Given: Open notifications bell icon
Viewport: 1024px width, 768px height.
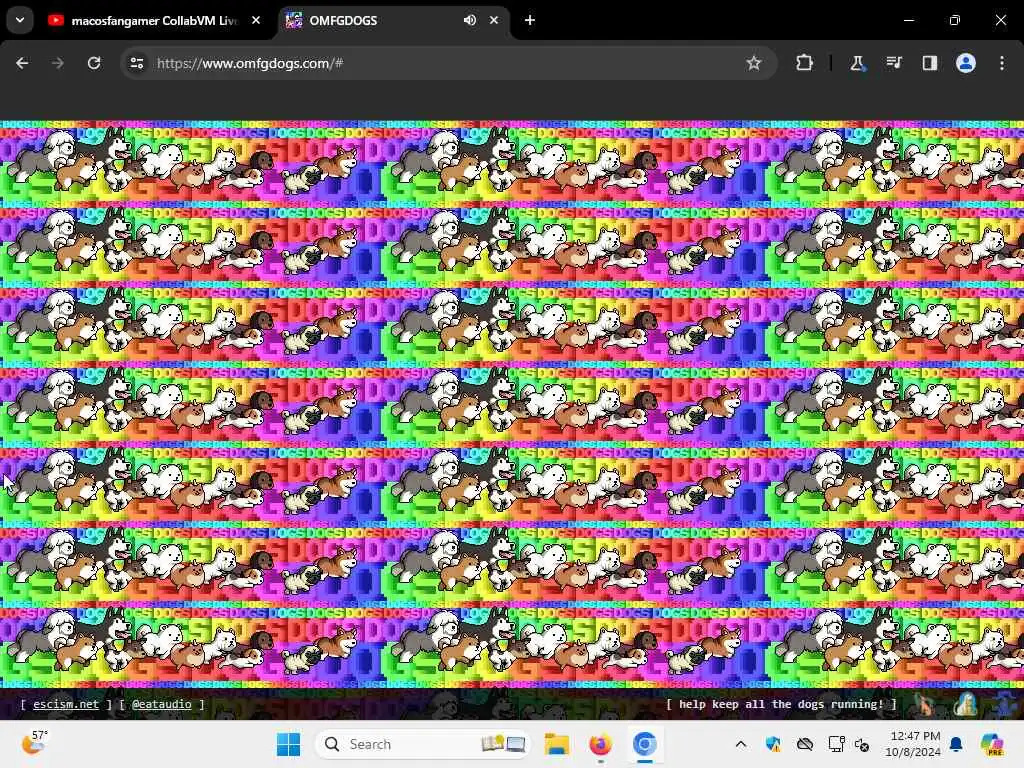Looking at the screenshot, I should [956, 744].
